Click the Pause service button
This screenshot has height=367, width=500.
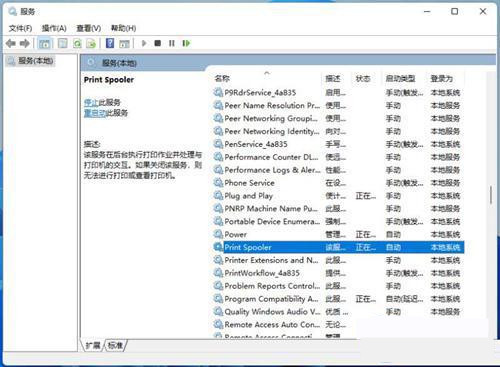coord(172,43)
